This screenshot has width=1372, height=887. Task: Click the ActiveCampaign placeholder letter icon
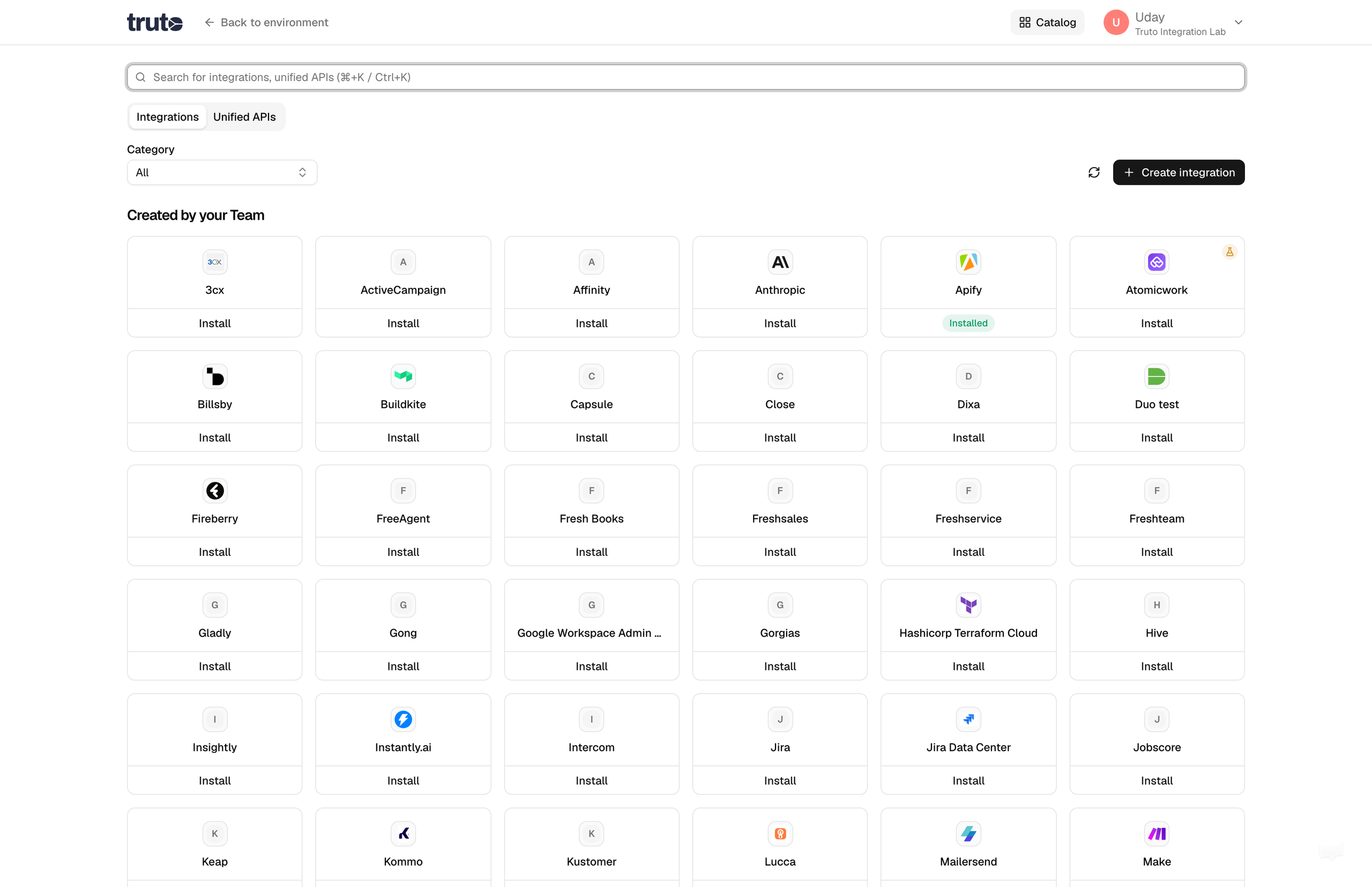403,262
